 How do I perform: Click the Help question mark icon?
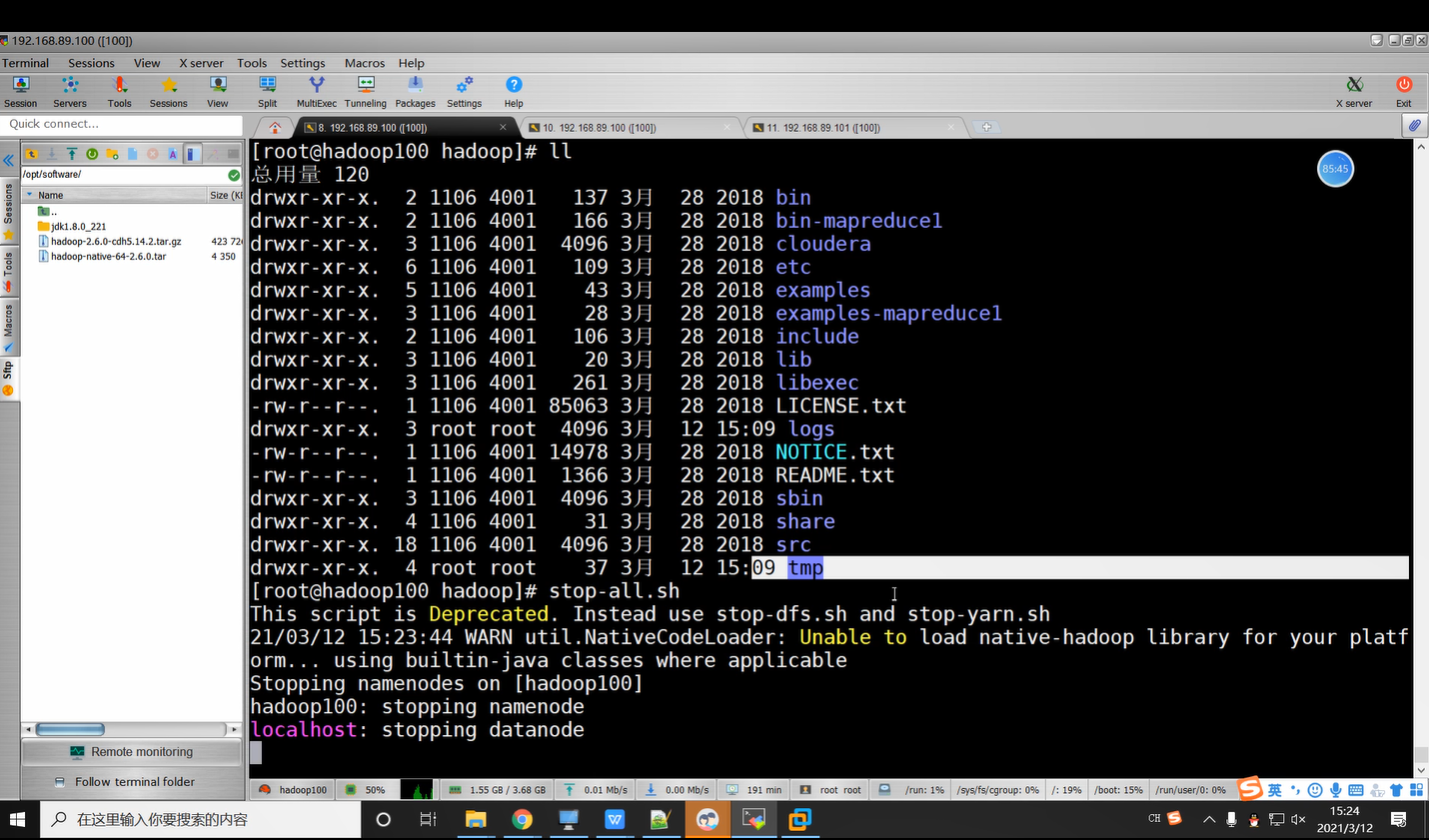click(x=514, y=91)
